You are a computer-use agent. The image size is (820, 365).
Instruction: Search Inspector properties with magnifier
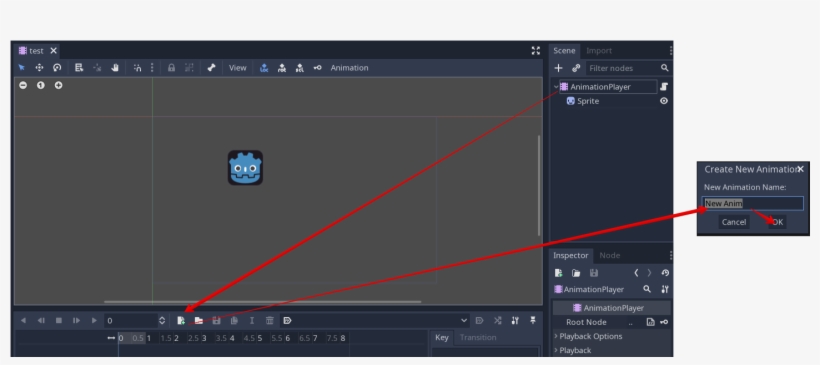(x=647, y=289)
